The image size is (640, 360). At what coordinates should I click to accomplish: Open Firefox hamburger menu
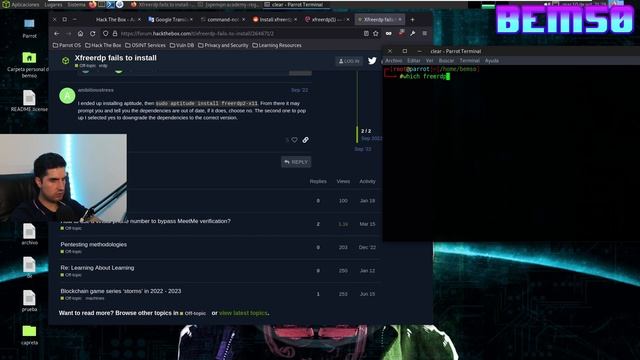[x=424, y=33]
